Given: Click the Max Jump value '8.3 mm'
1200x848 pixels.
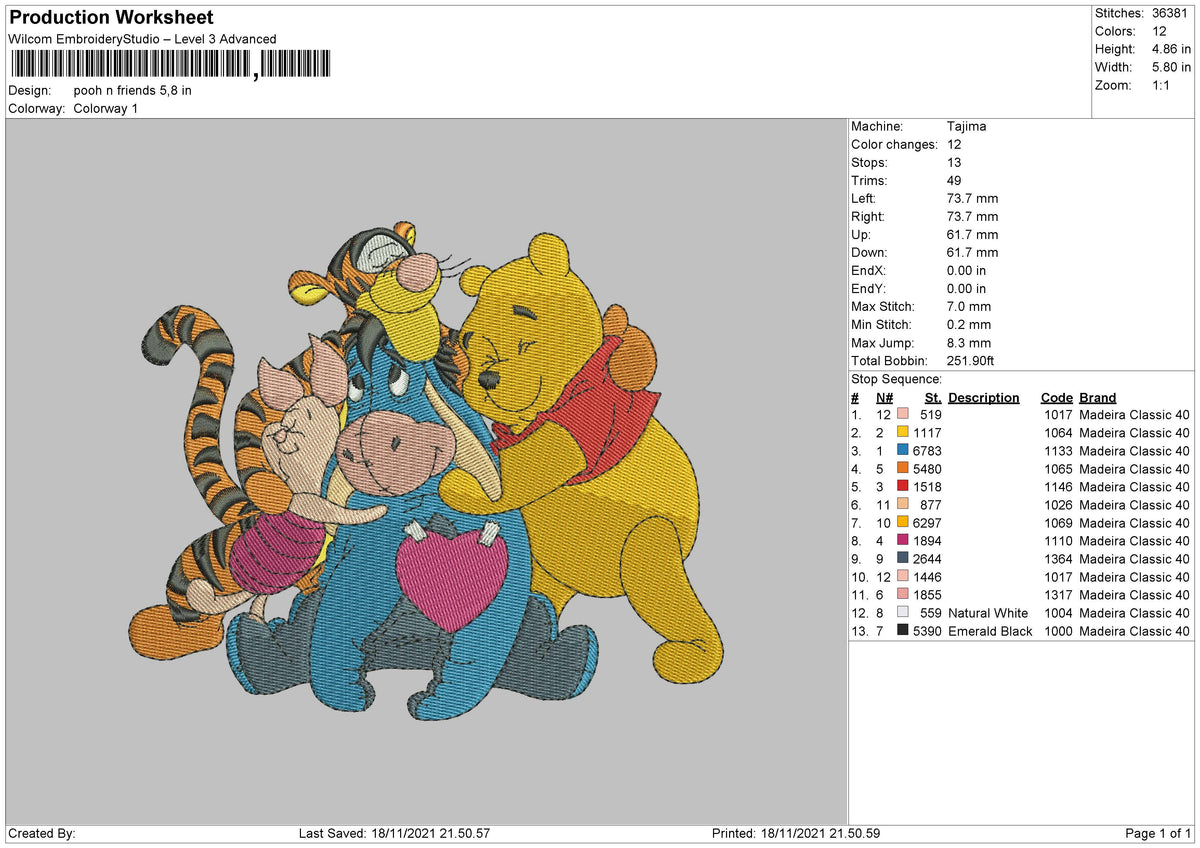Looking at the screenshot, I should 968,343.
